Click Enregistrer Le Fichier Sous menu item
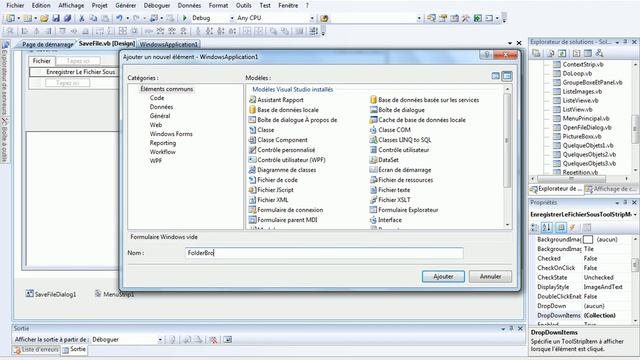Image resolution: width=640 pixels, height=360 pixels. click(x=80, y=72)
